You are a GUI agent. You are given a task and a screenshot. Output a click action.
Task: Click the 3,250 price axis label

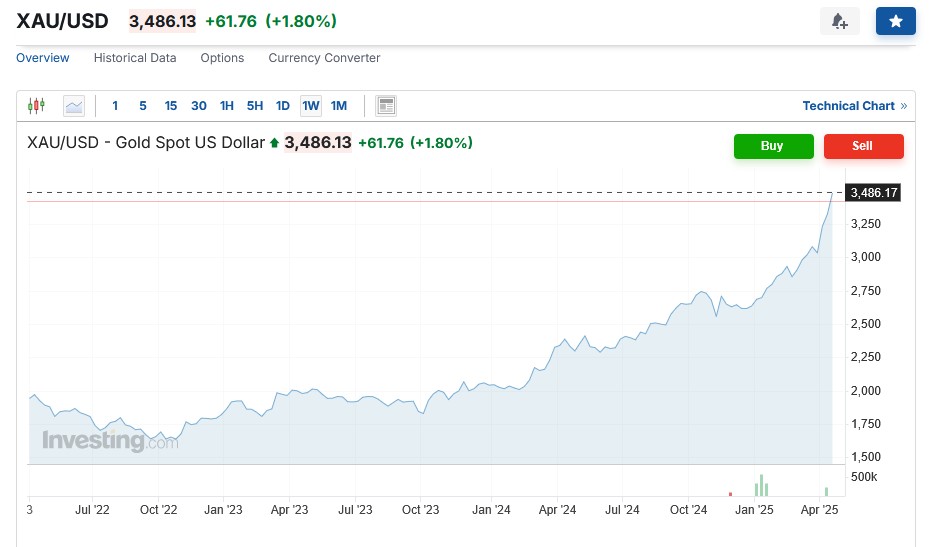pos(866,224)
